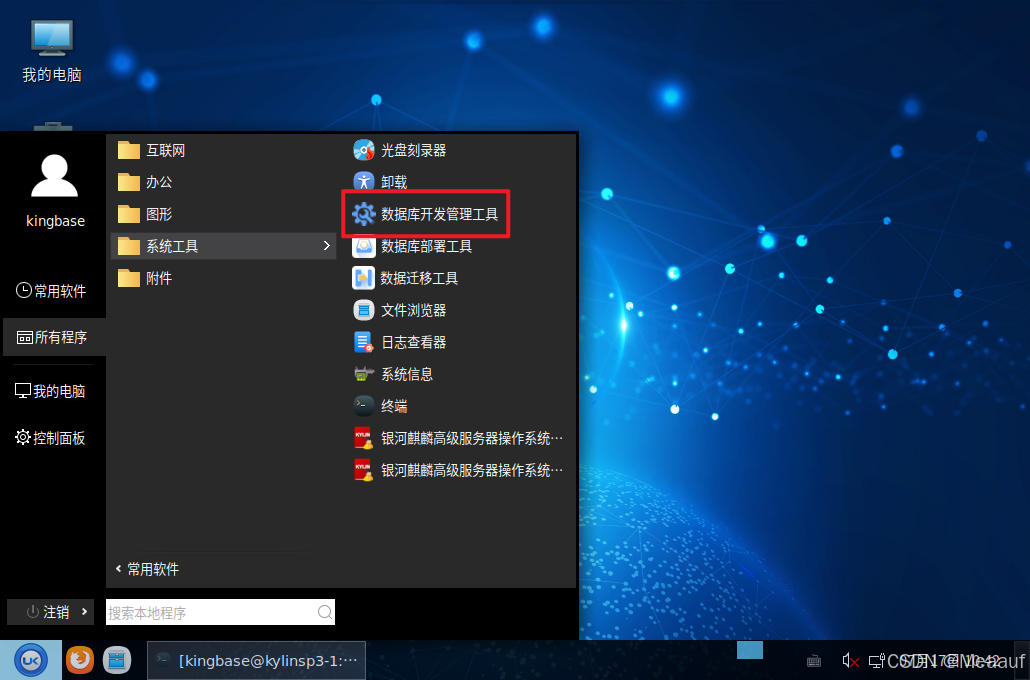Open 控制面板 control panel
The height and width of the screenshot is (680, 1030).
51,438
